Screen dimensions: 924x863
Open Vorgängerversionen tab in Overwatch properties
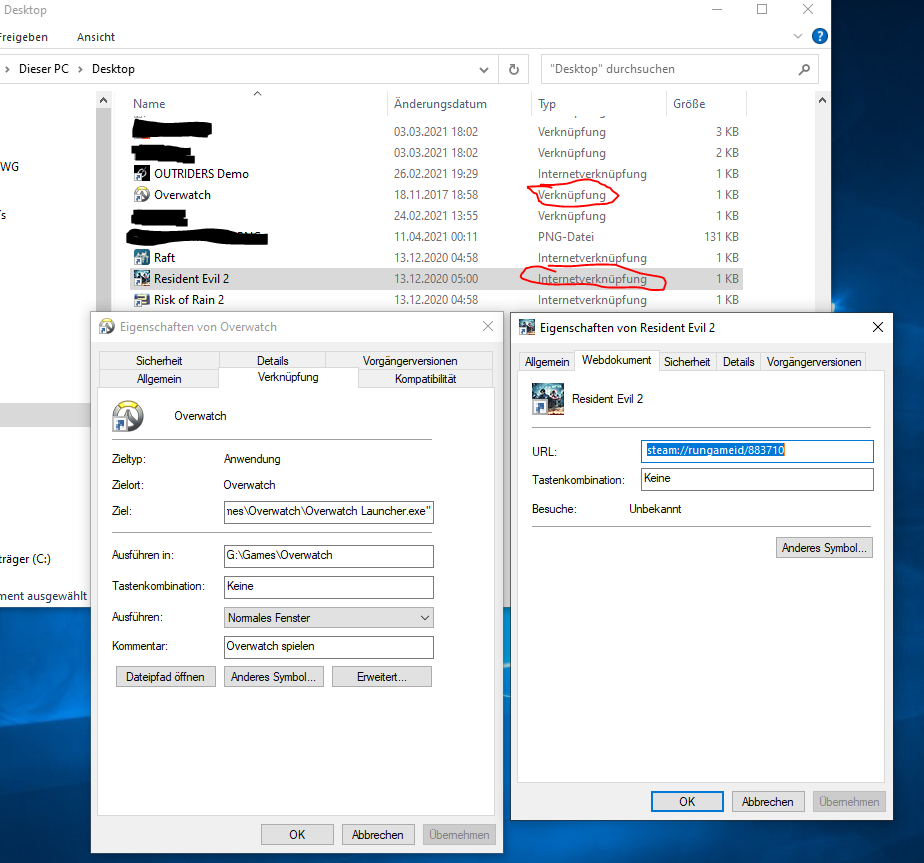(x=410, y=360)
